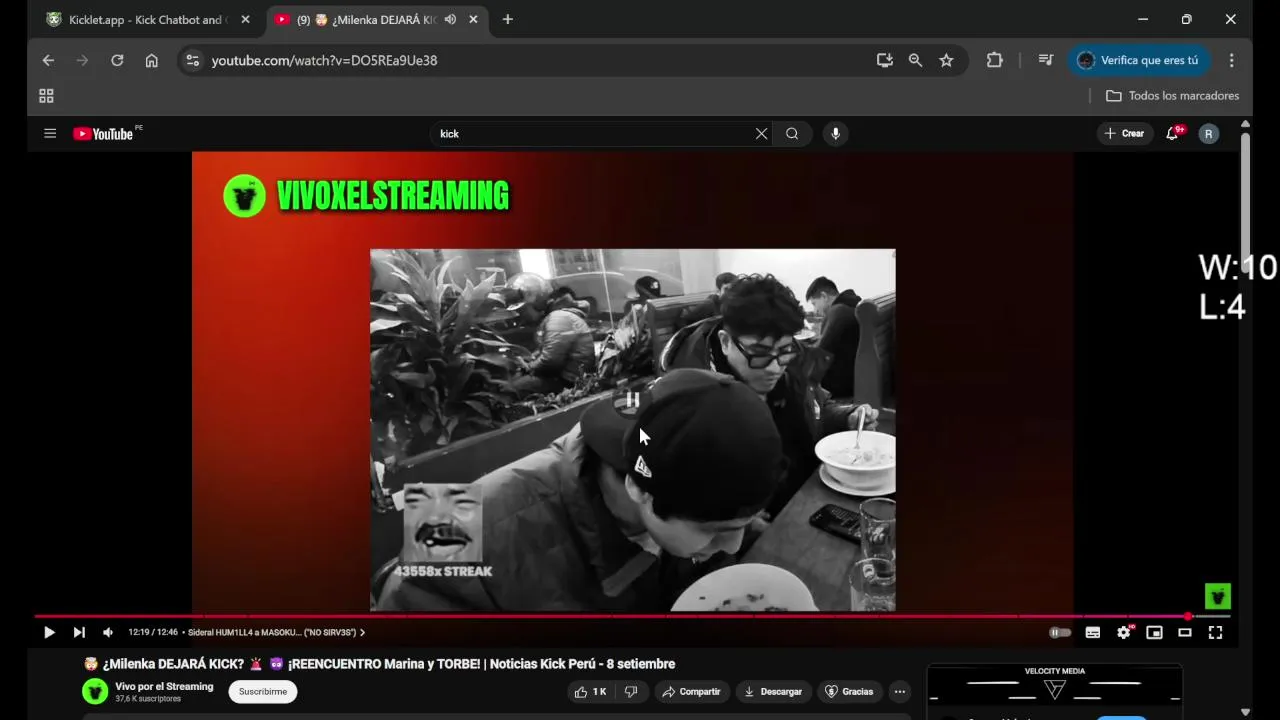Open the account avatar 'R' menu
Screen dimensions: 1280x720
1209,133
